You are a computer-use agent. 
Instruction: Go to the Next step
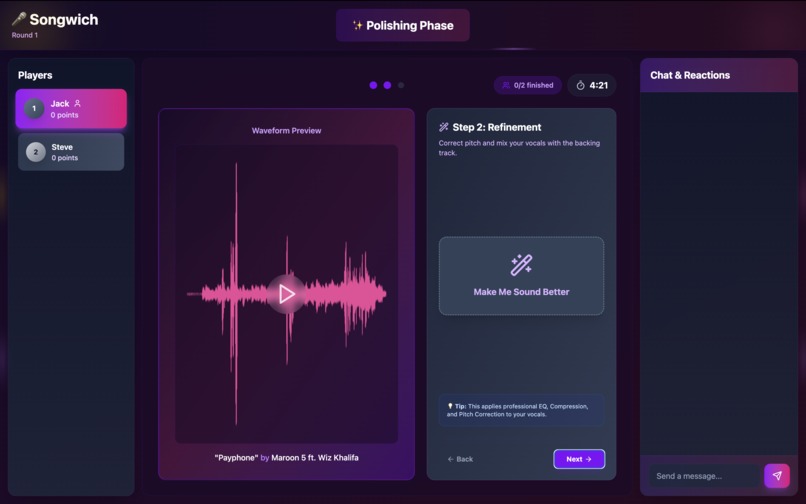point(579,459)
